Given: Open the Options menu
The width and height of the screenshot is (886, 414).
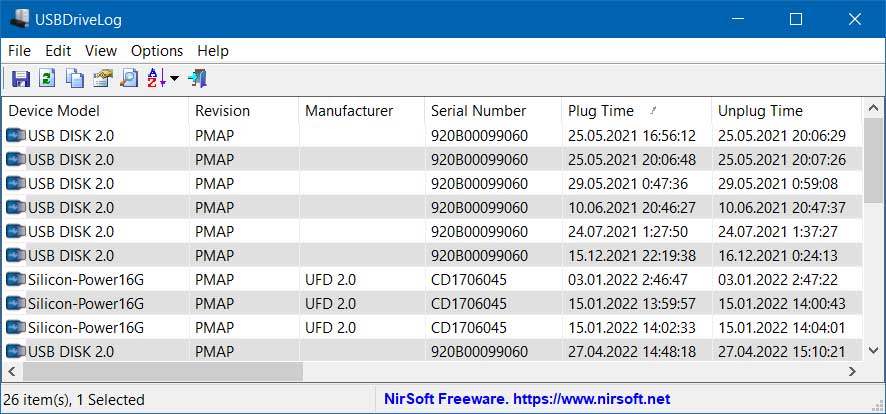Looking at the screenshot, I should pos(157,51).
